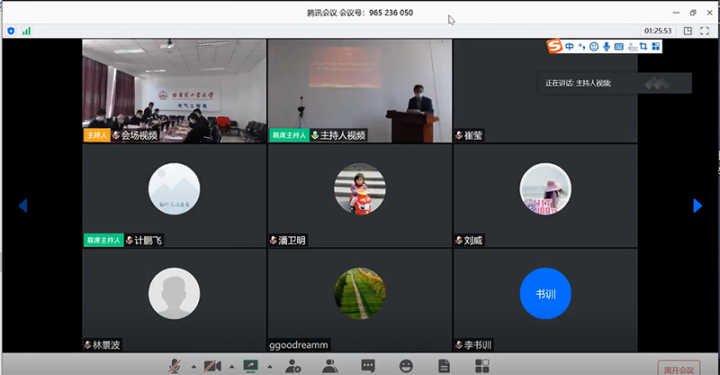
Task: Open the emoji reactions icon
Action: pyautogui.click(x=406, y=366)
